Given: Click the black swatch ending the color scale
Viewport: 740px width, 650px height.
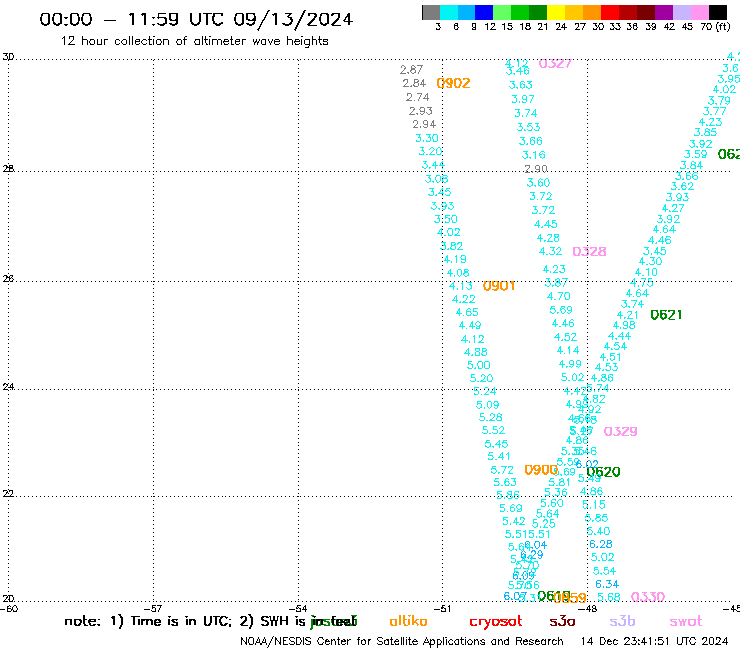Looking at the screenshot, I should tap(717, 12).
